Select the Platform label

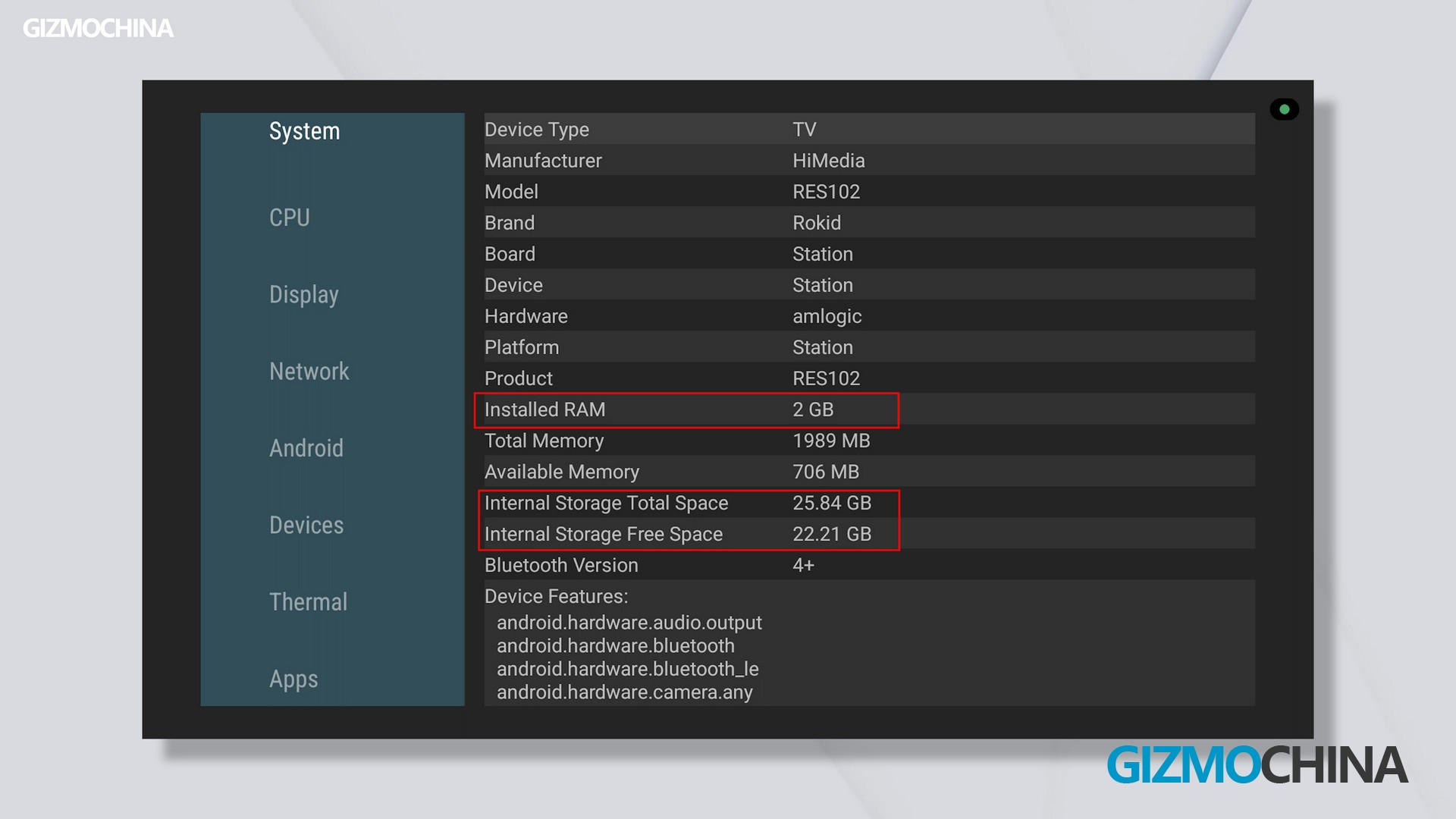coord(522,347)
